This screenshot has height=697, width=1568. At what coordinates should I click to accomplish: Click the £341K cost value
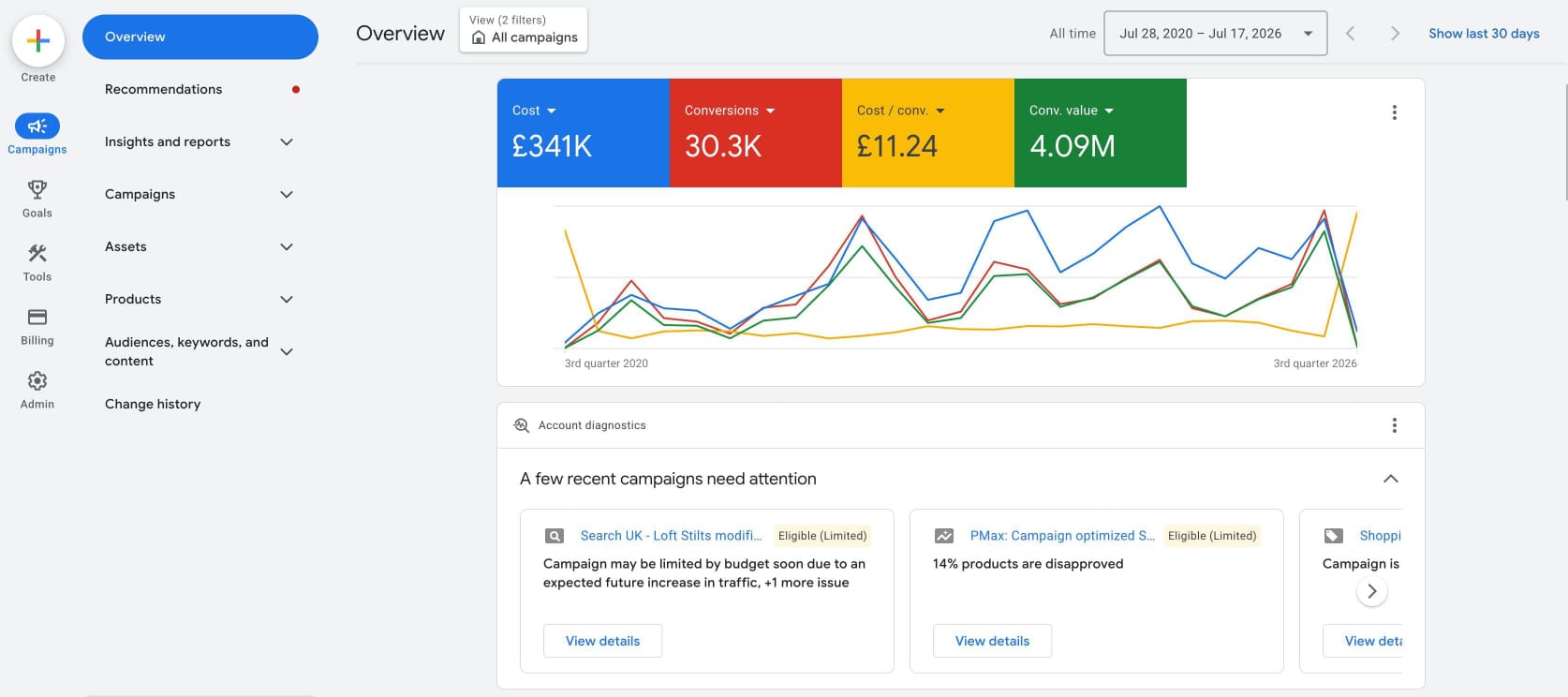pos(552,146)
